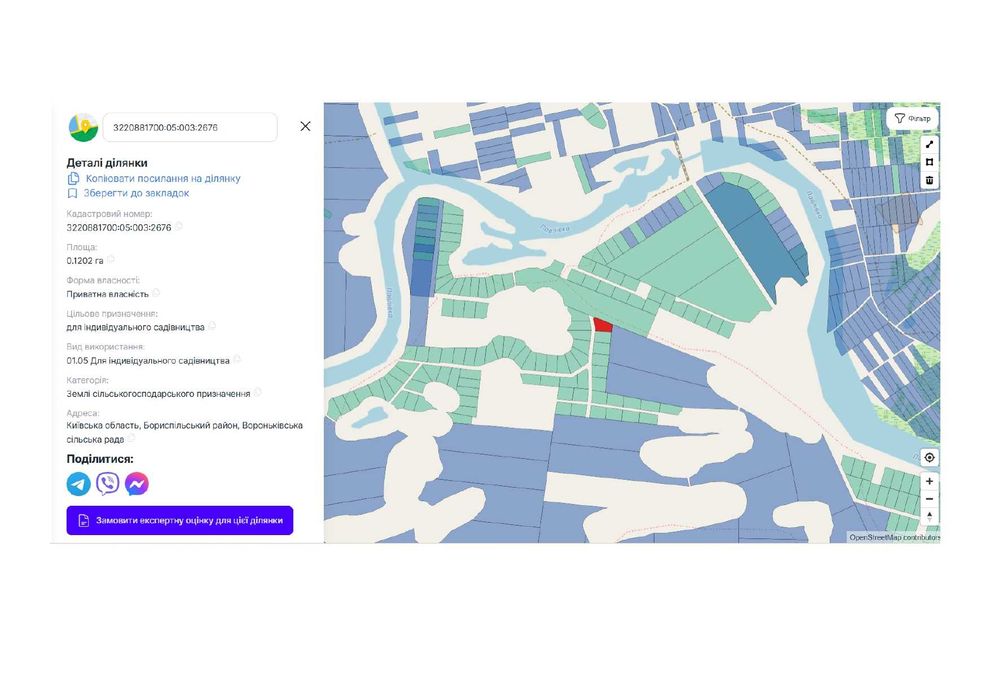Click Копіювати посилання на ділянку link
990x699 pixels.
pyautogui.click(x=162, y=178)
